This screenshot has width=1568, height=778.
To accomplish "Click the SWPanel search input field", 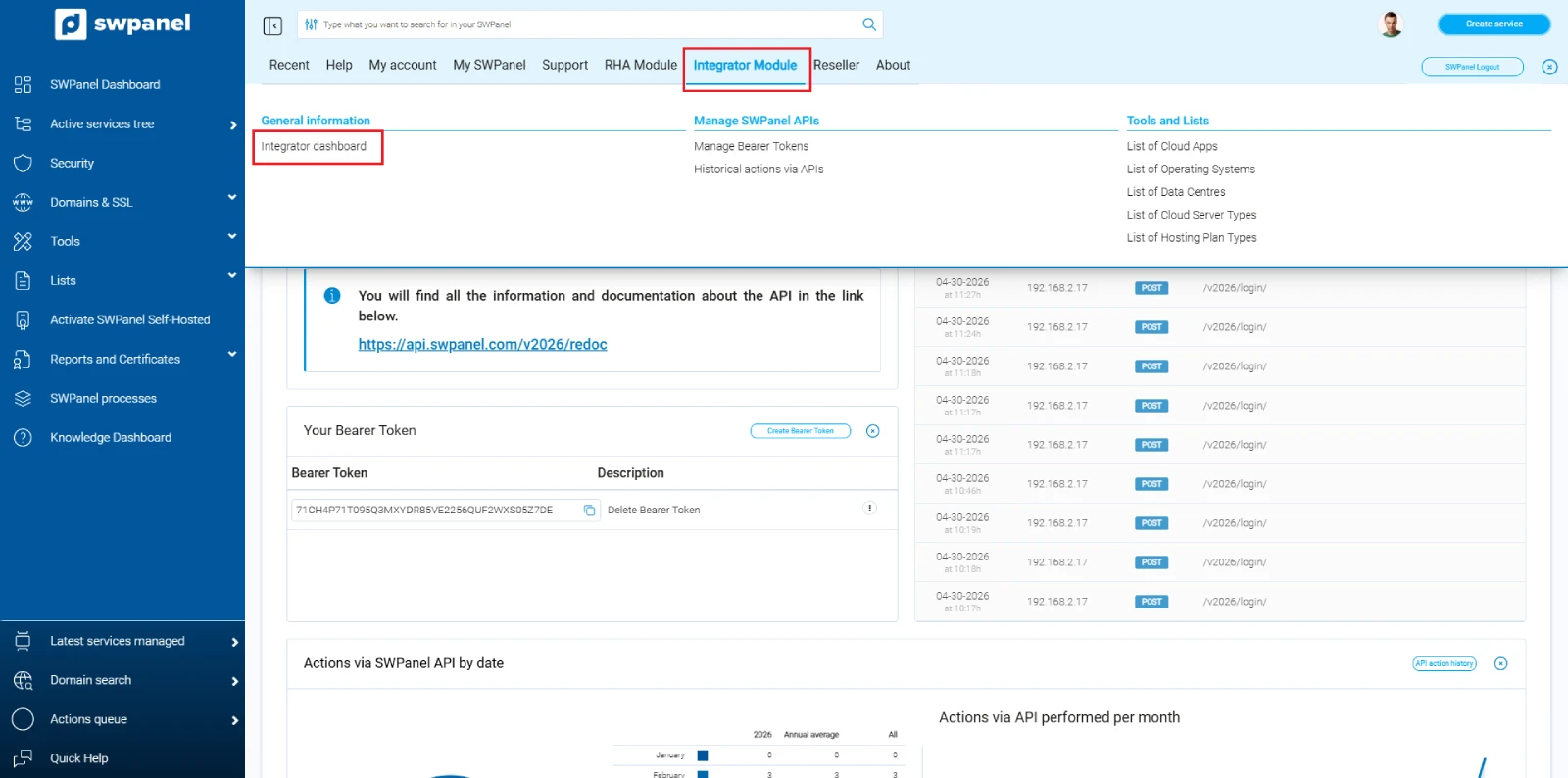I will tap(588, 24).
